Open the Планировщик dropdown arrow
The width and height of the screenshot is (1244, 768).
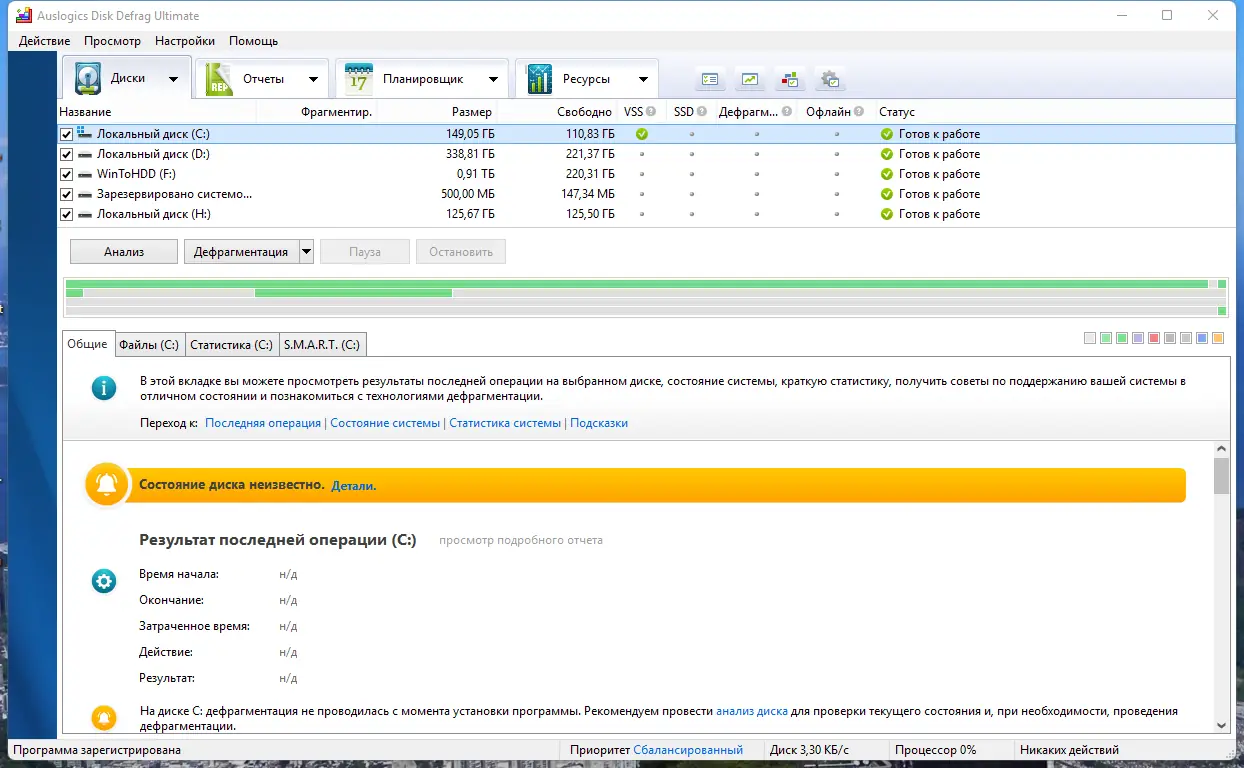[x=494, y=77]
